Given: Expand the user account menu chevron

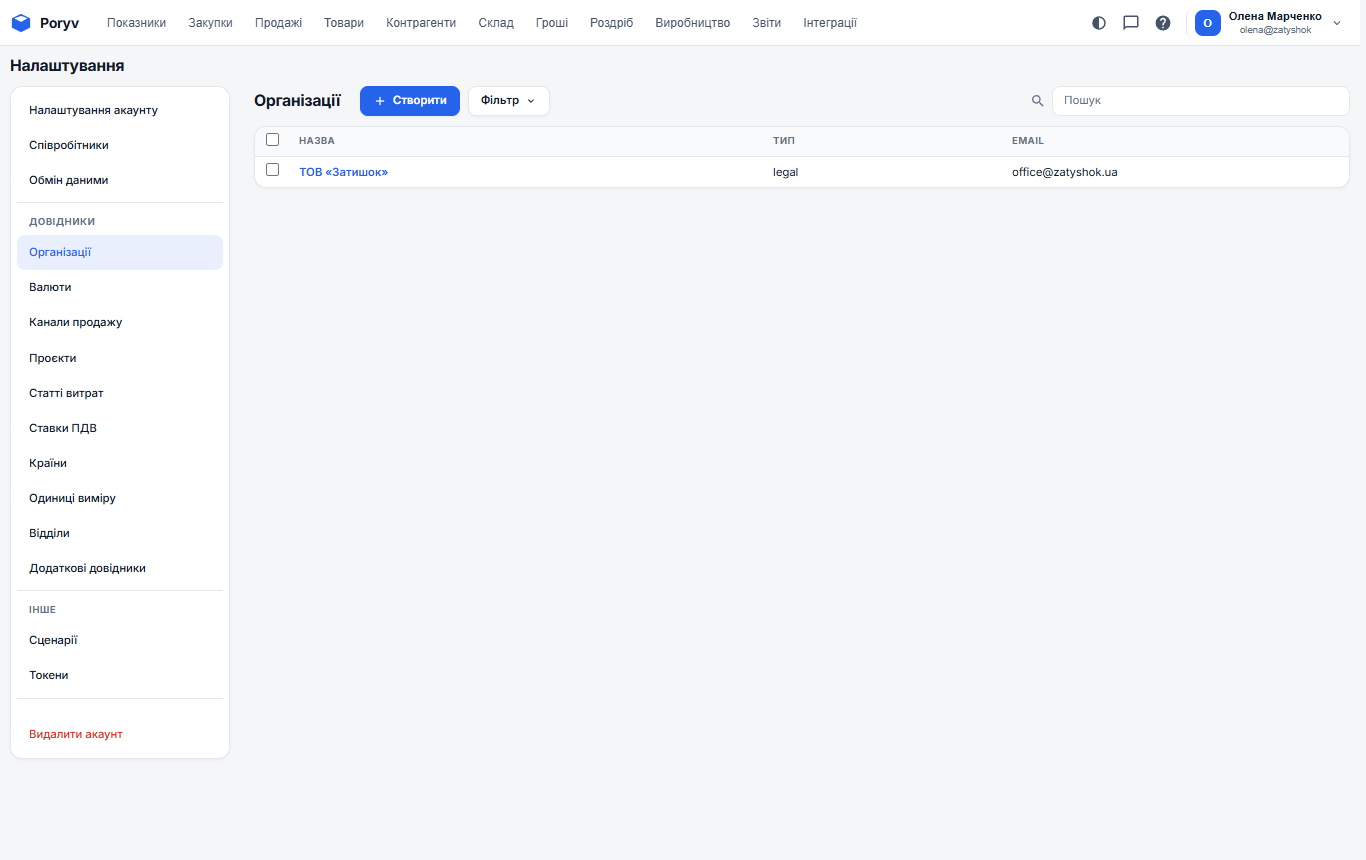Looking at the screenshot, I should coord(1337,23).
